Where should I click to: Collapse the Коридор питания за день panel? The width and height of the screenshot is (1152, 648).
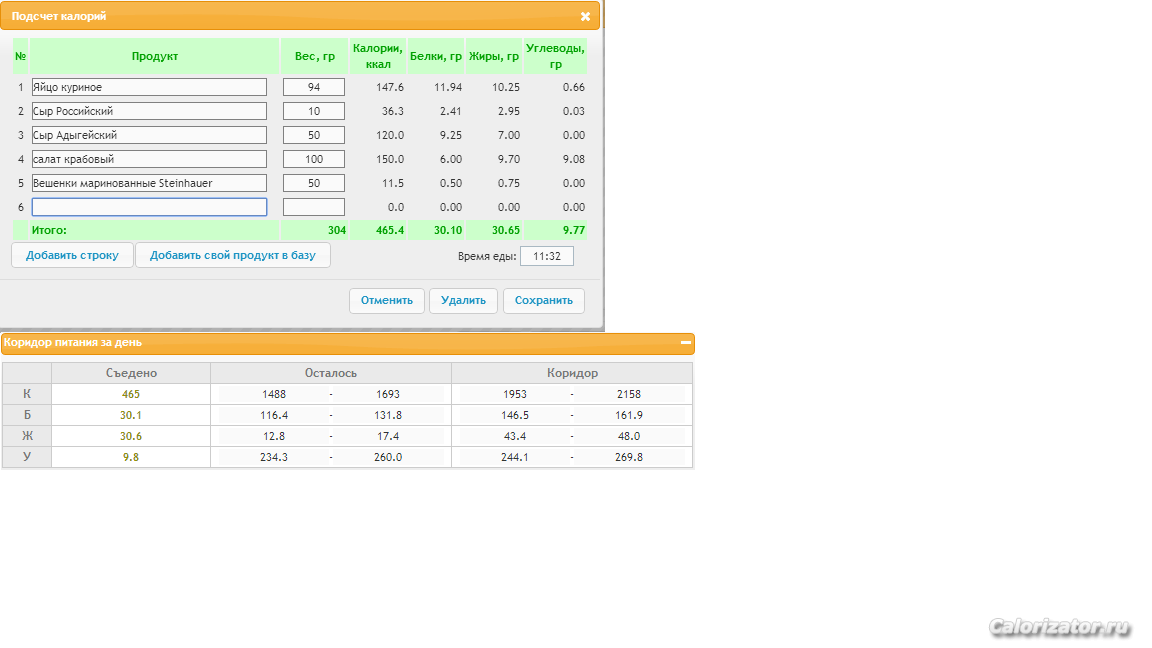click(x=685, y=342)
